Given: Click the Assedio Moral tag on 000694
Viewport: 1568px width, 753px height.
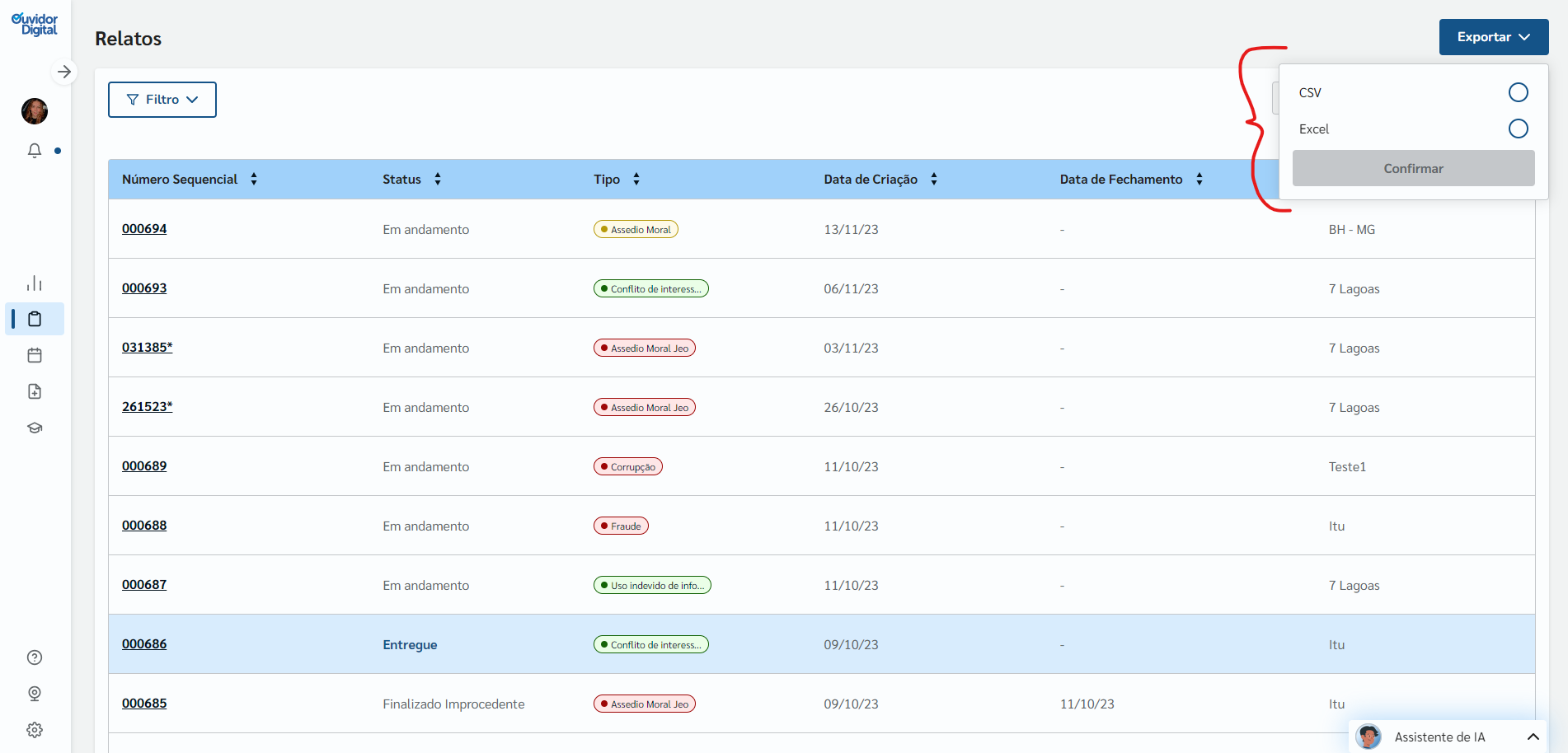Looking at the screenshot, I should (x=636, y=230).
